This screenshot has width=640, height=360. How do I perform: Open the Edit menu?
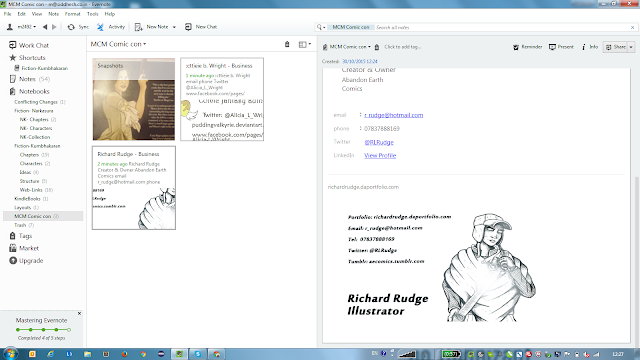click(21, 14)
